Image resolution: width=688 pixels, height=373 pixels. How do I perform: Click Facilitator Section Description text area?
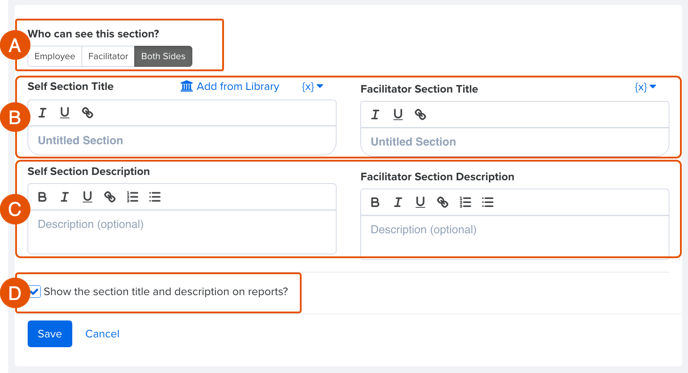tap(515, 236)
